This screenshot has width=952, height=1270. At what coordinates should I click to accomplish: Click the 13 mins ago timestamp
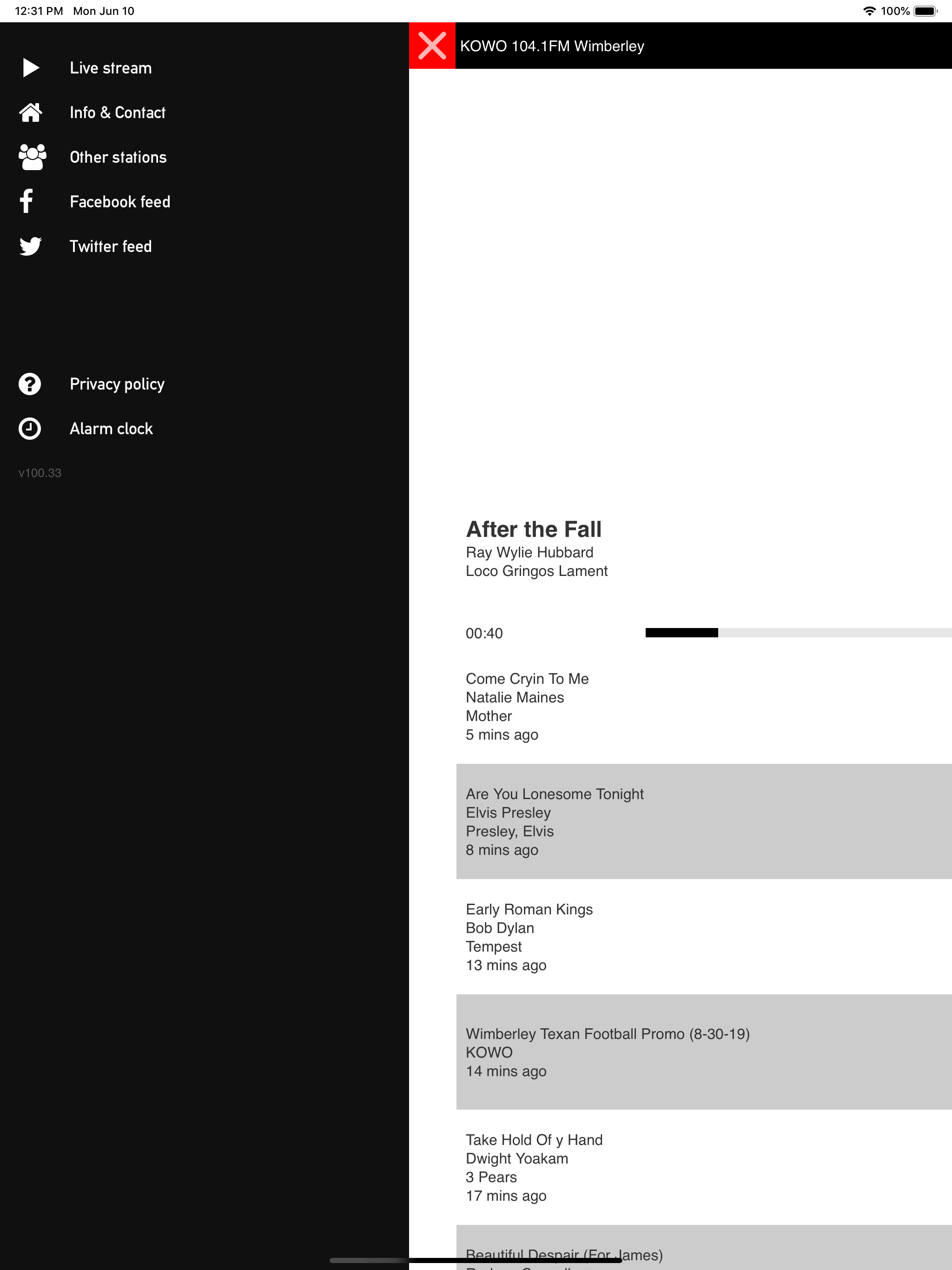point(506,966)
